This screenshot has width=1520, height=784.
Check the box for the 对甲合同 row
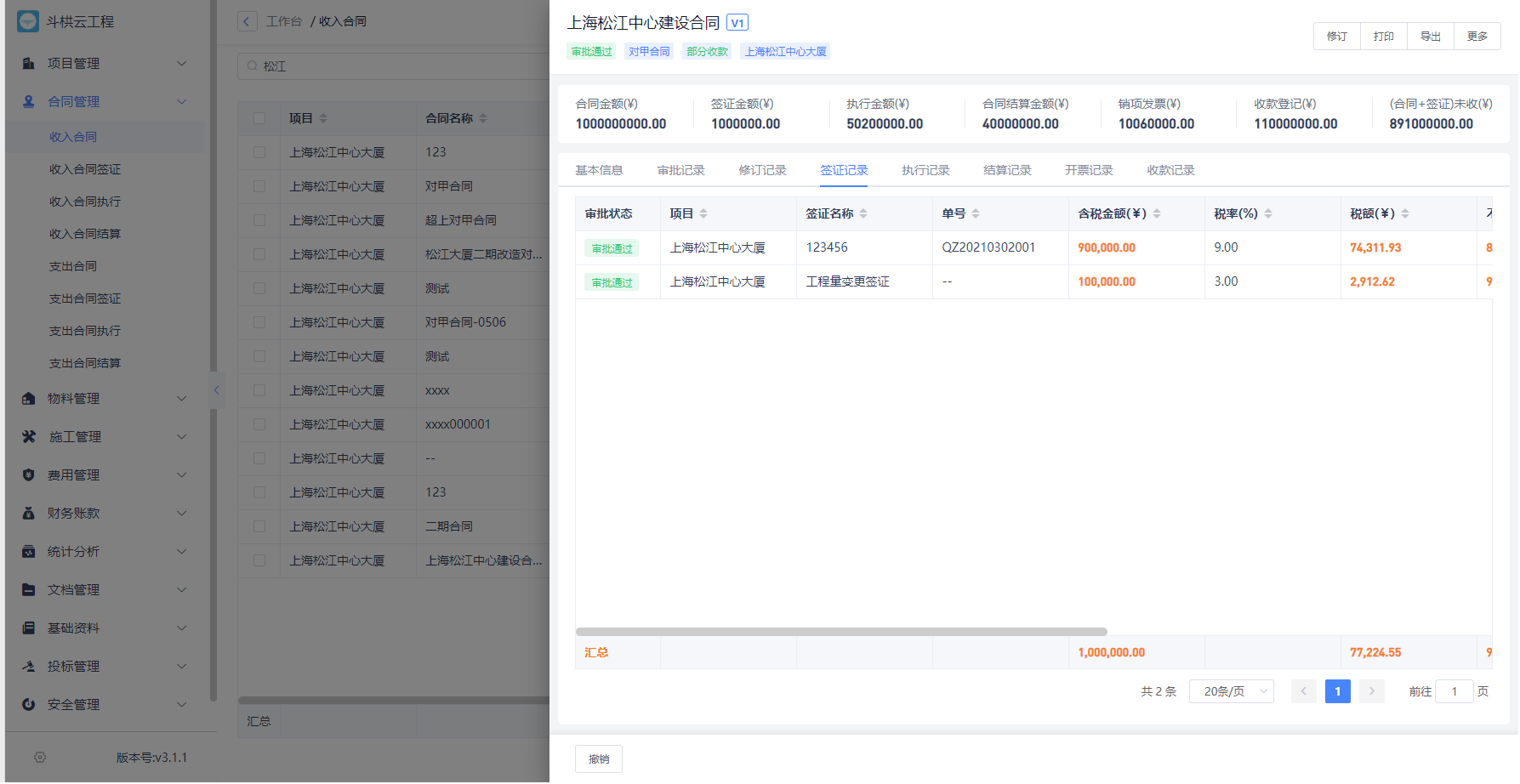pos(259,186)
